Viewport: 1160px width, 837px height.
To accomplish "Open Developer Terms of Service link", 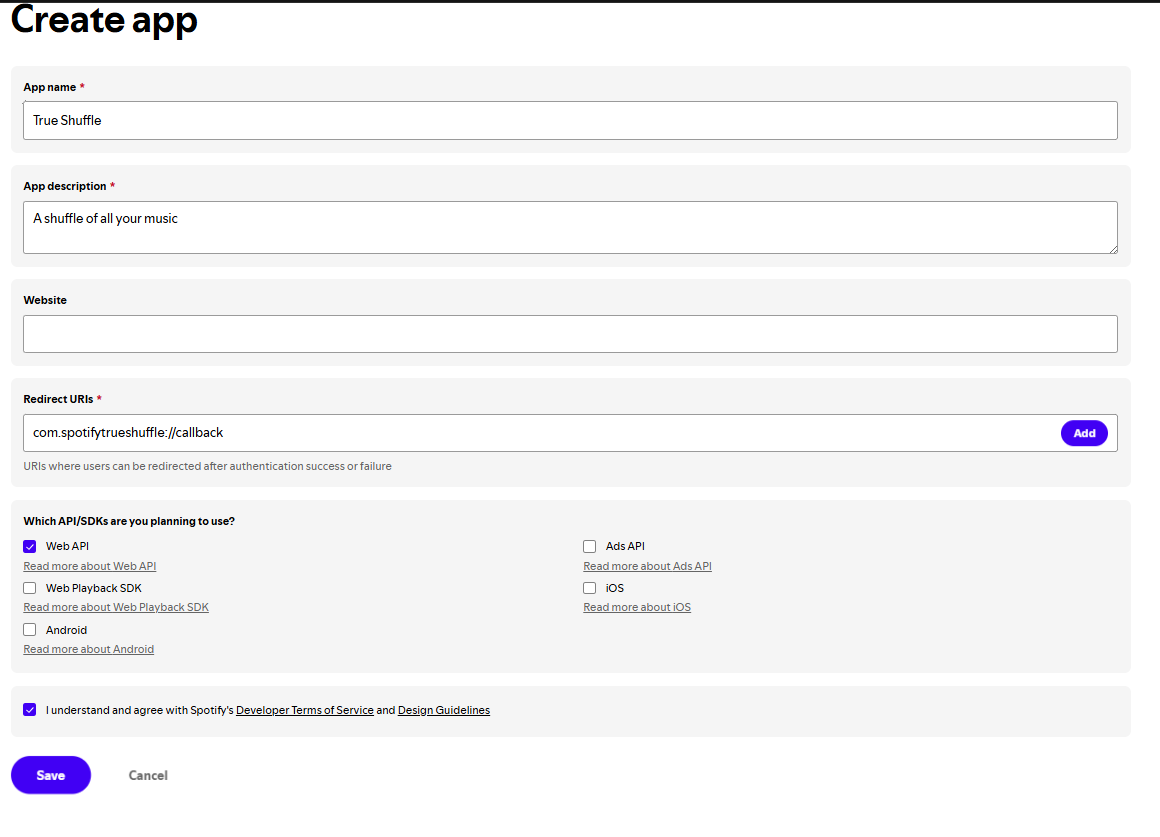I will click(x=305, y=710).
